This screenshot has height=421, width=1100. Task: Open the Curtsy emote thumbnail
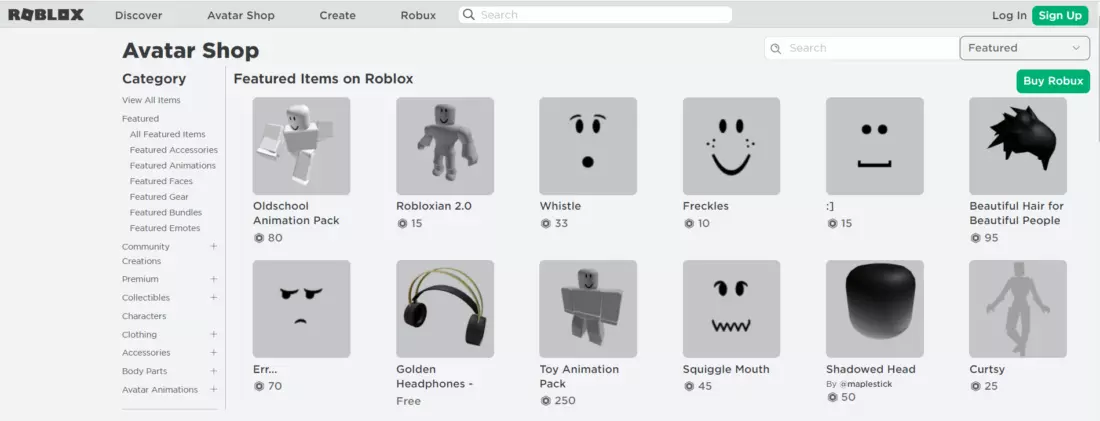[1018, 309]
